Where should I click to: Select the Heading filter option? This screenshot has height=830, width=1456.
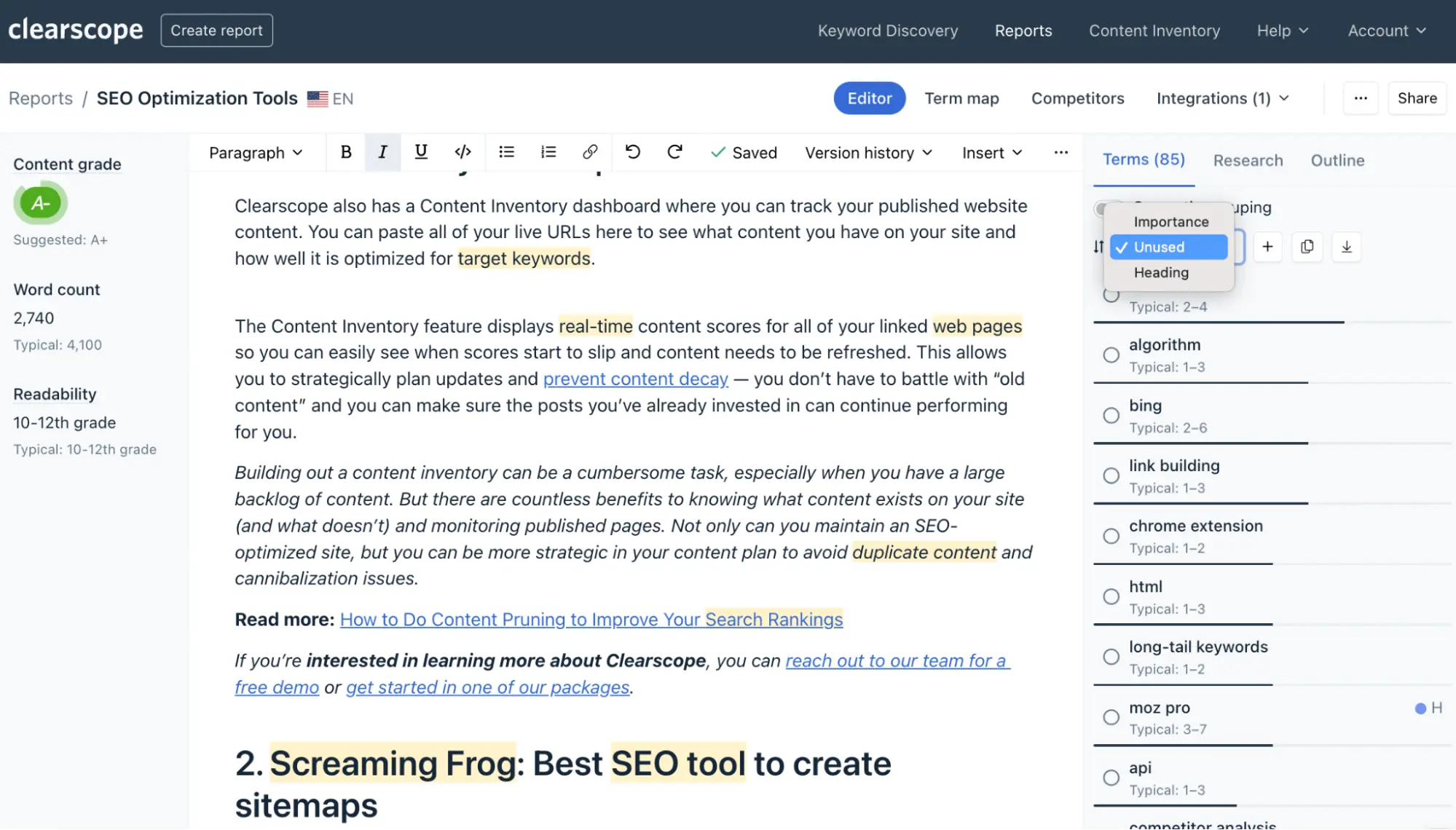1161,272
